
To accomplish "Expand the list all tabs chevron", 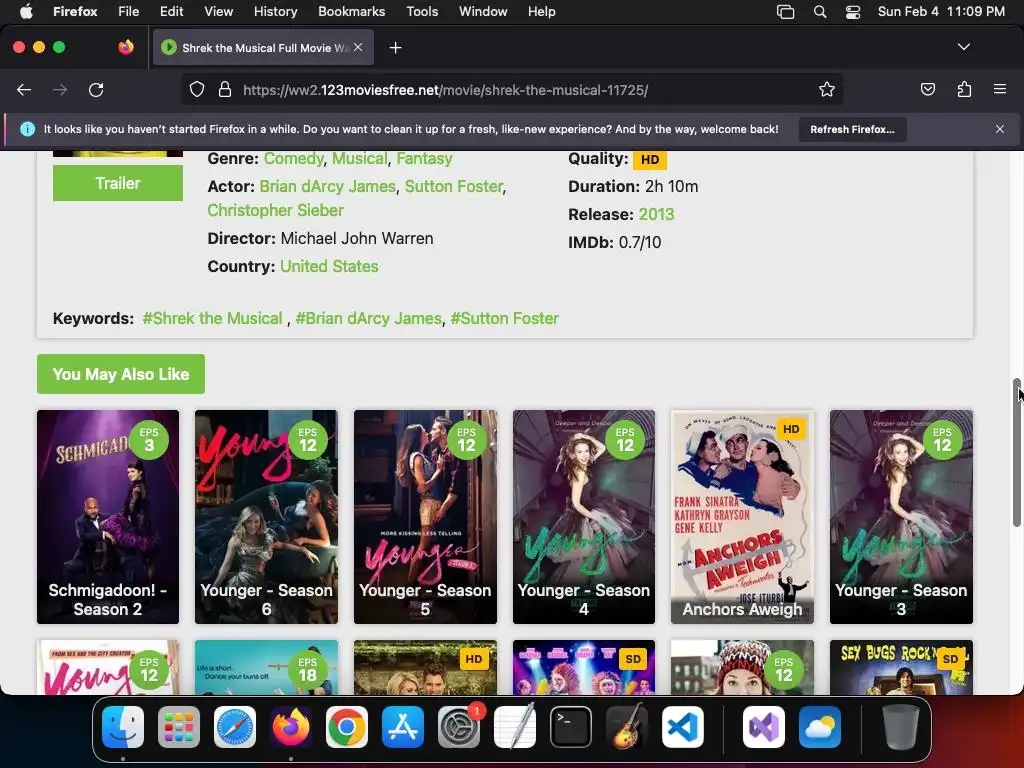I will [x=963, y=47].
